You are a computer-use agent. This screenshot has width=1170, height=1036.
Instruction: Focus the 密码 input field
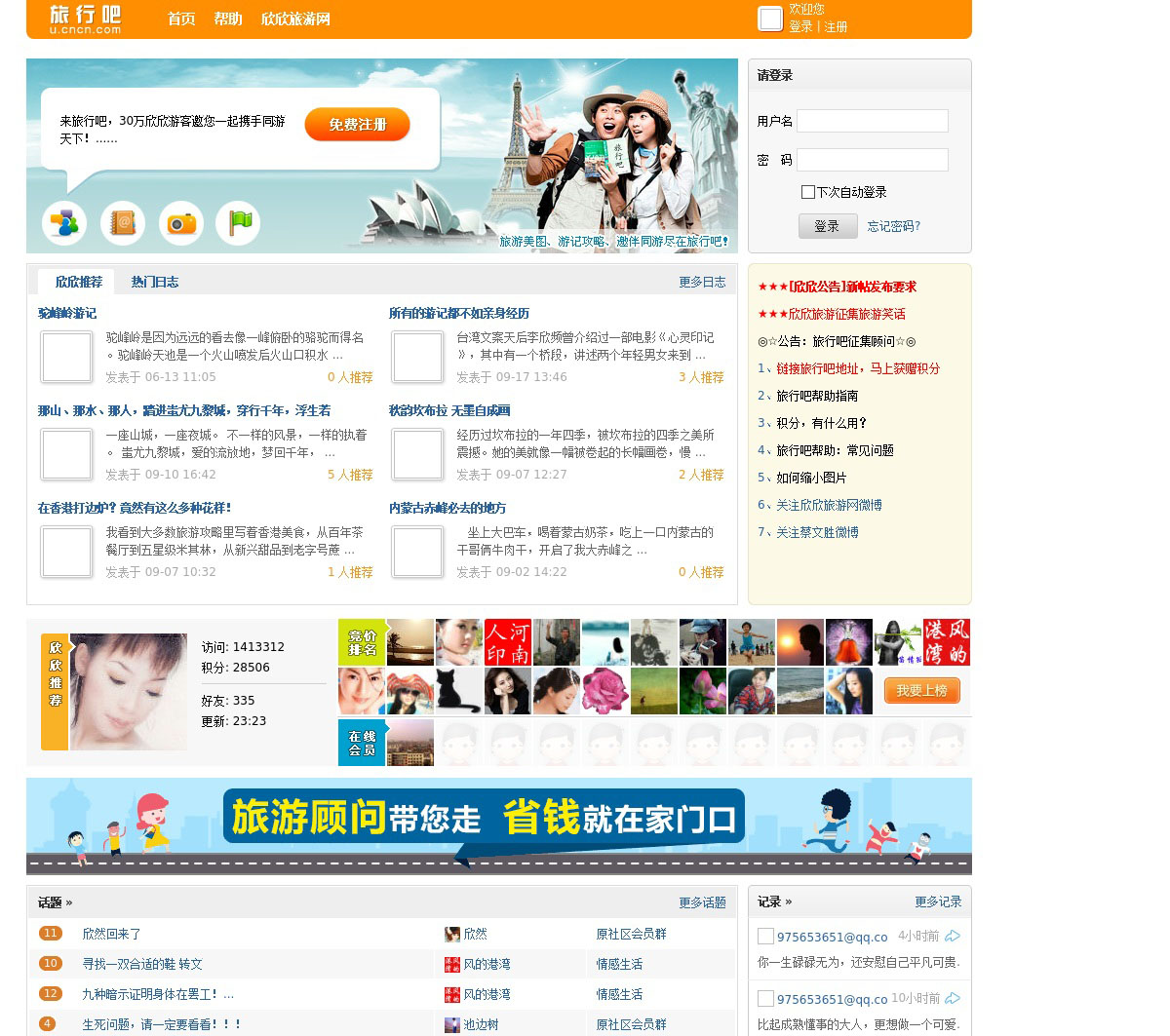[x=873, y=160]
